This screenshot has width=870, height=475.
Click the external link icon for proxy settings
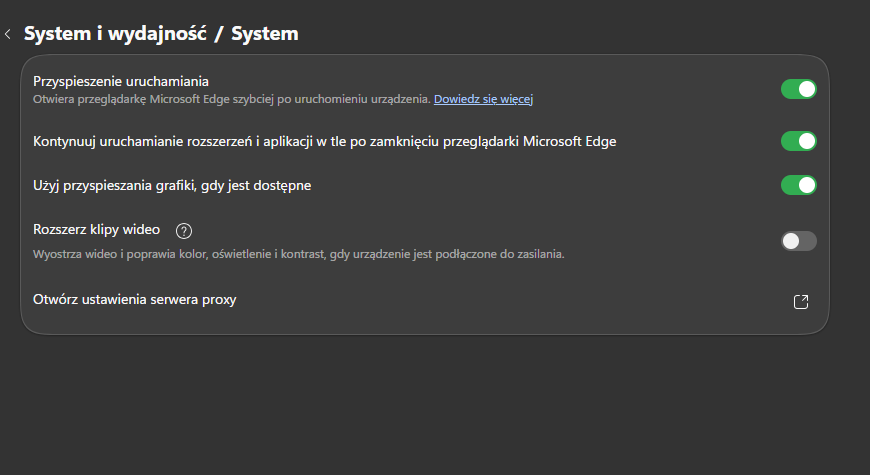801,302
